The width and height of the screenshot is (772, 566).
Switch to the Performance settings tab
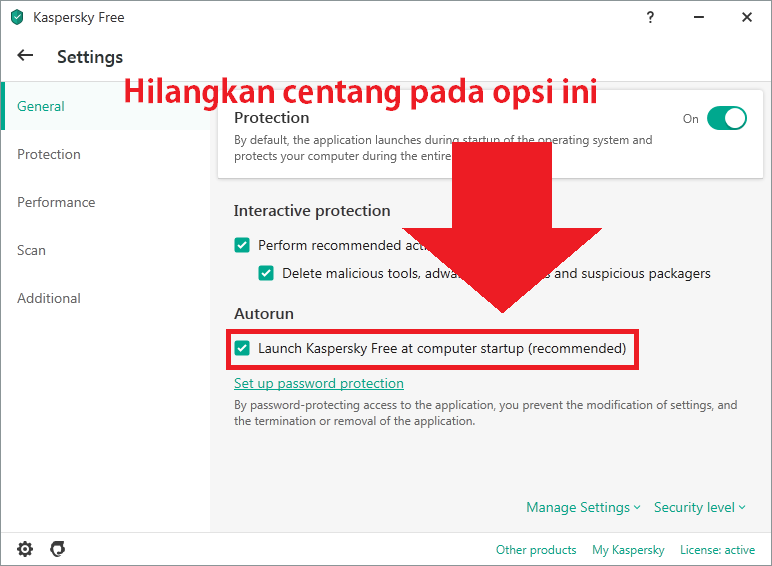point(105,202)
